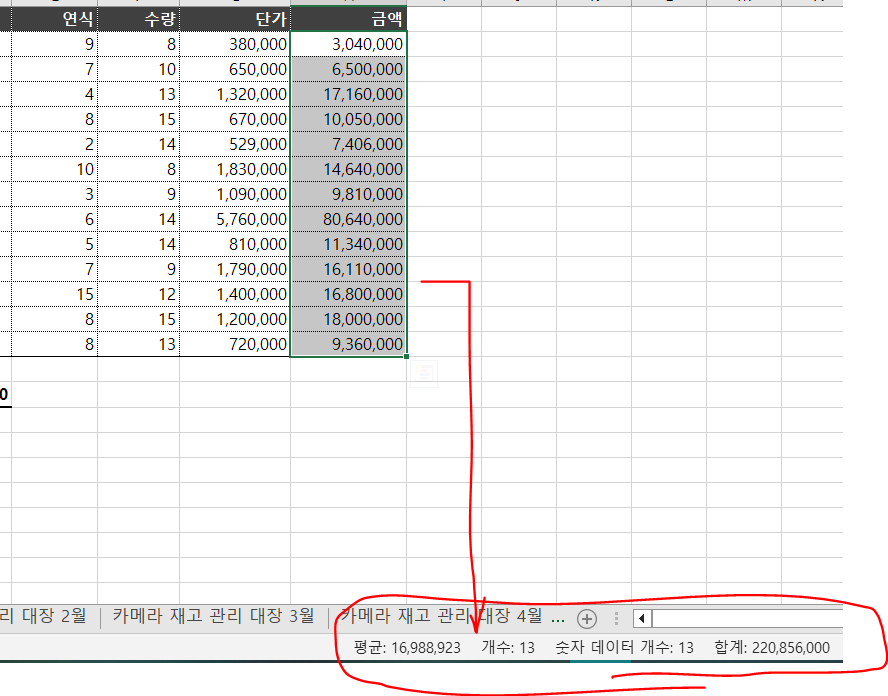This screenshot has height=696, width=888.
Task: Click the 연식 column header cell
Action: (x=54, y=19)
